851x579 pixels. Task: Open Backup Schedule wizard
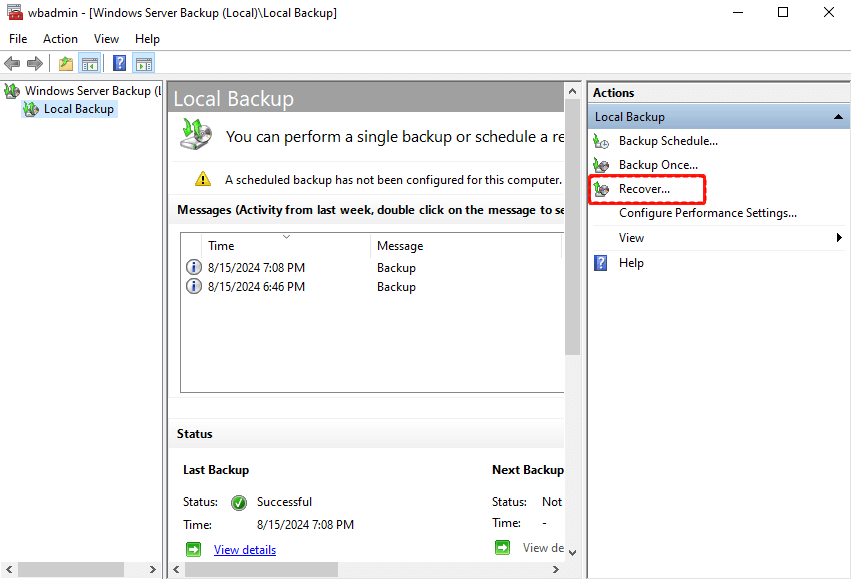click(x=668, y=141)
